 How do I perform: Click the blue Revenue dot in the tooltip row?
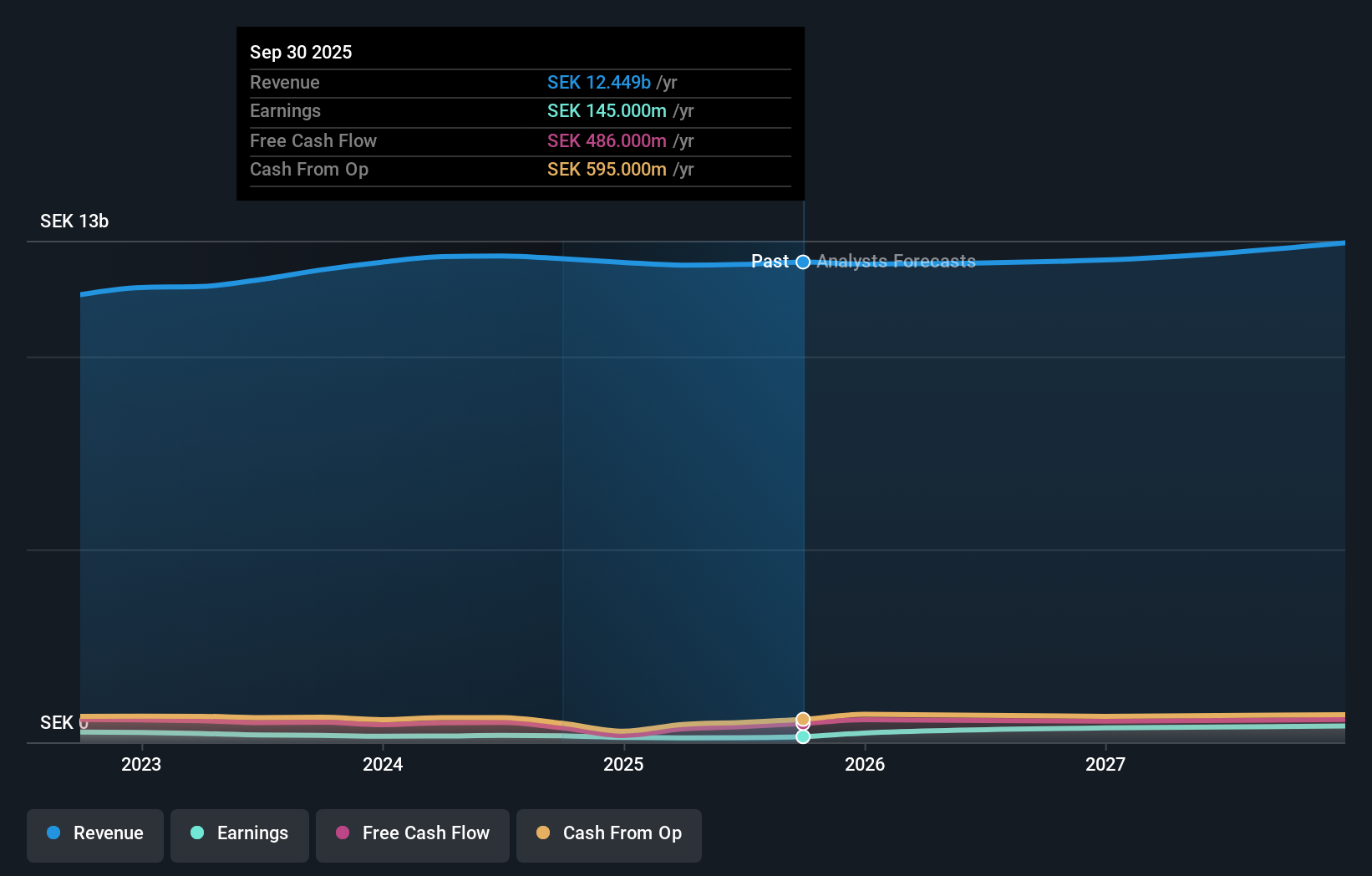click(598, 82)
